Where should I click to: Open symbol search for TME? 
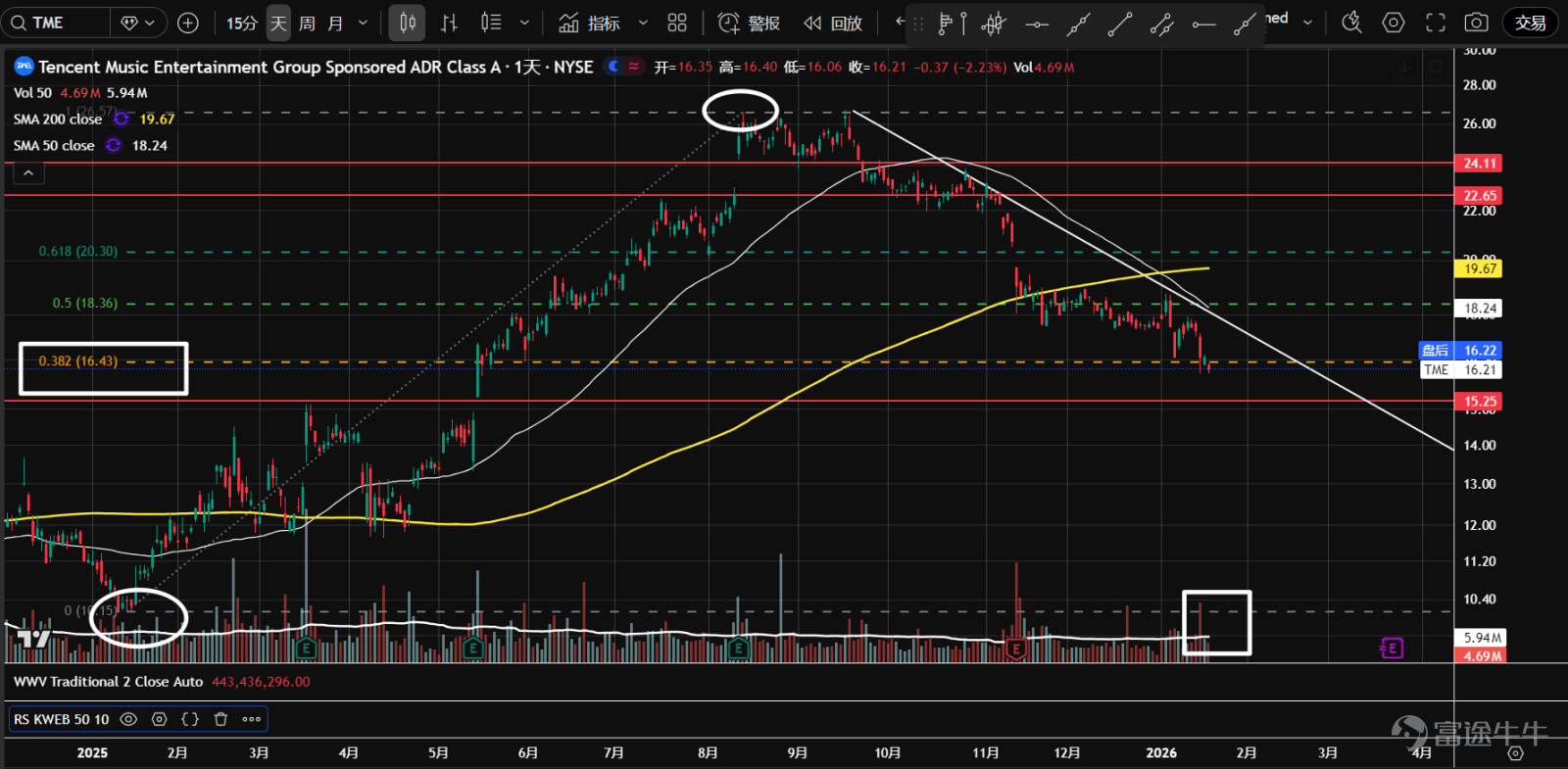coord(56,23)
